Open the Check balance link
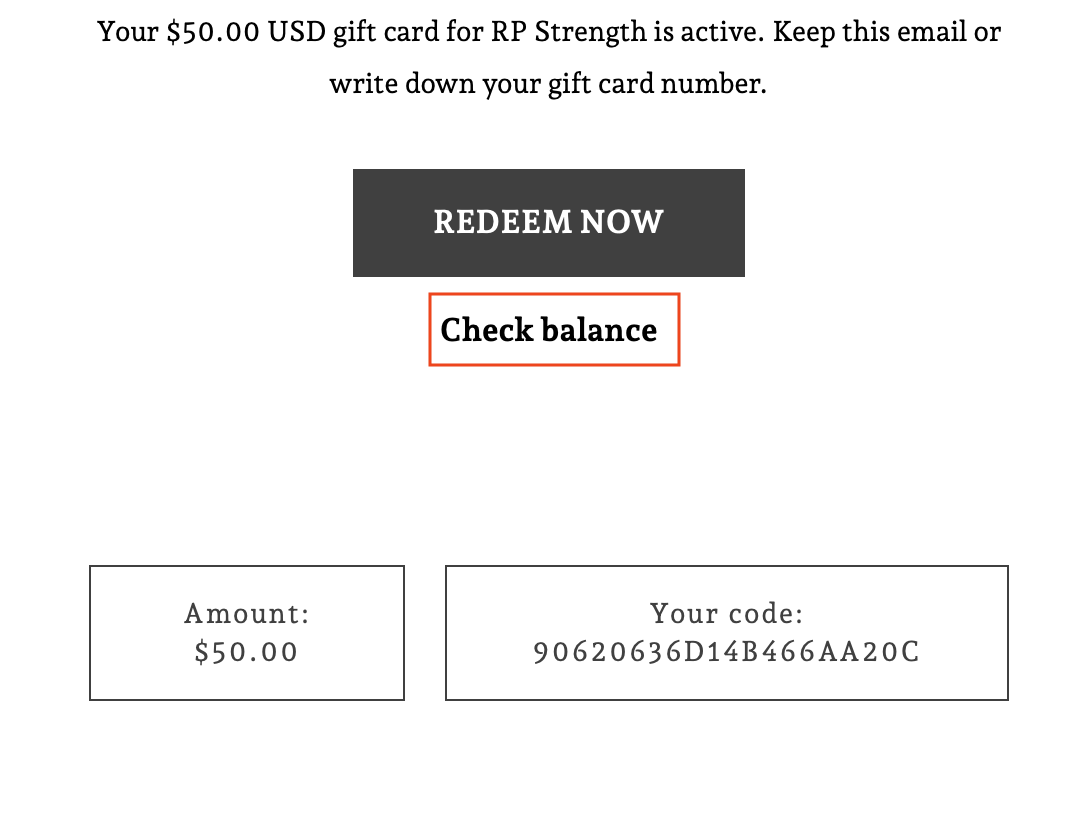 (549, 330)
